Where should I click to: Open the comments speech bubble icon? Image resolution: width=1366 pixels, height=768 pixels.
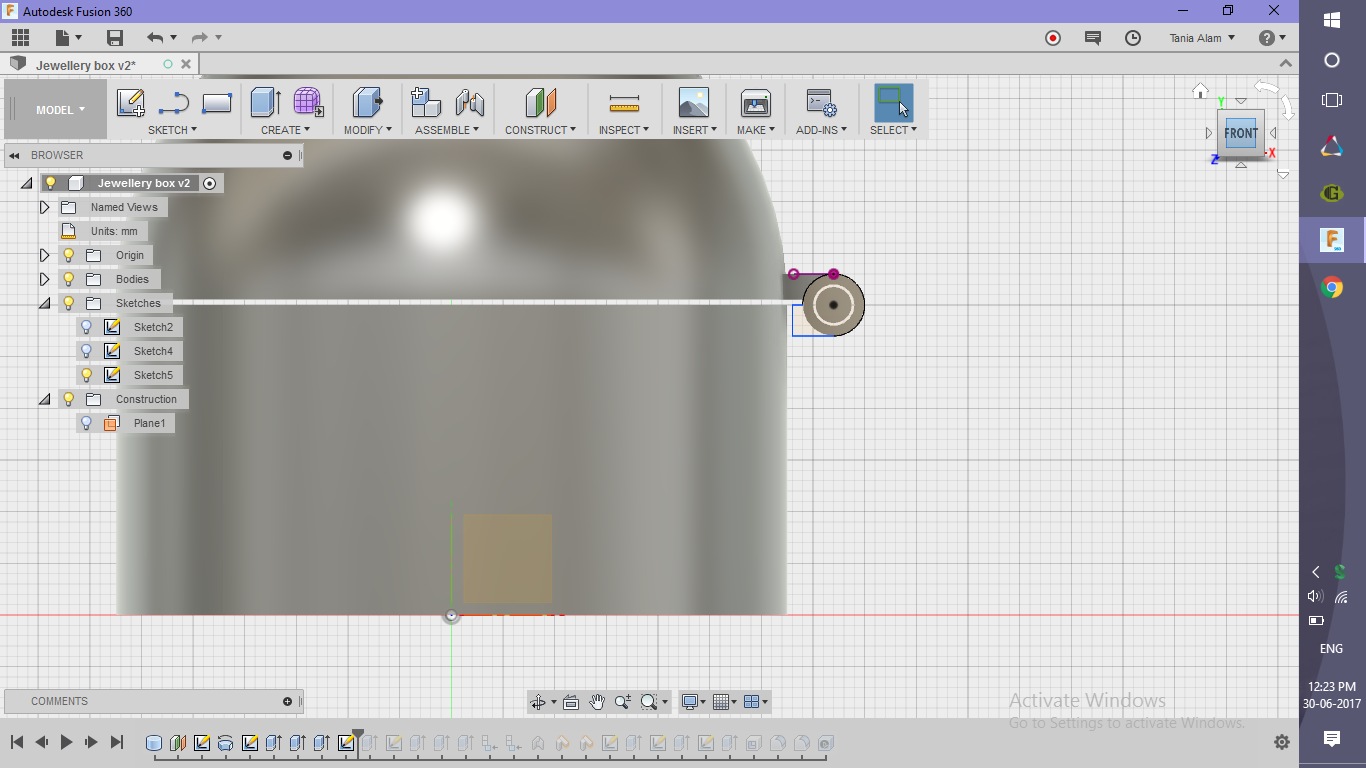tap(1093, 38)
